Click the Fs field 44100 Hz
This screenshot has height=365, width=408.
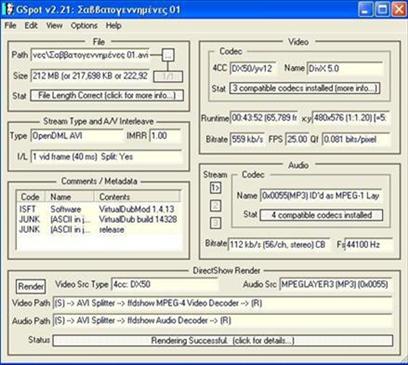click(369, 244)
